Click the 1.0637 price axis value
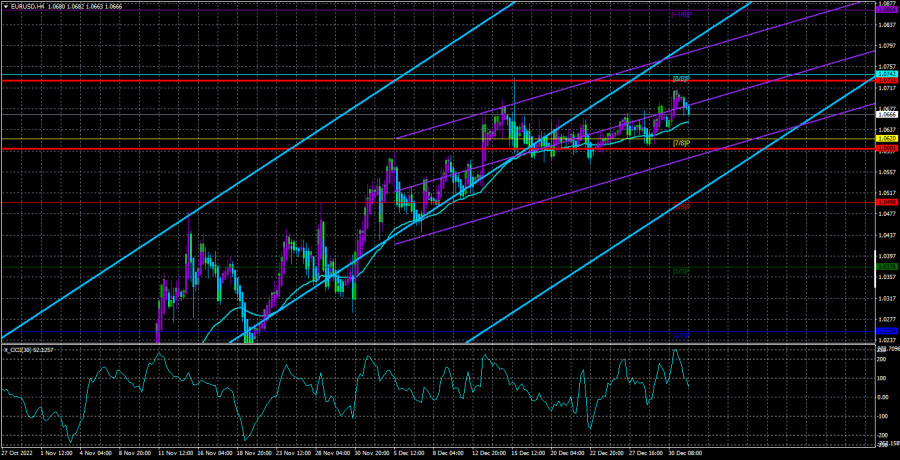This screenshot has width=900, height=460. [887, 129]
